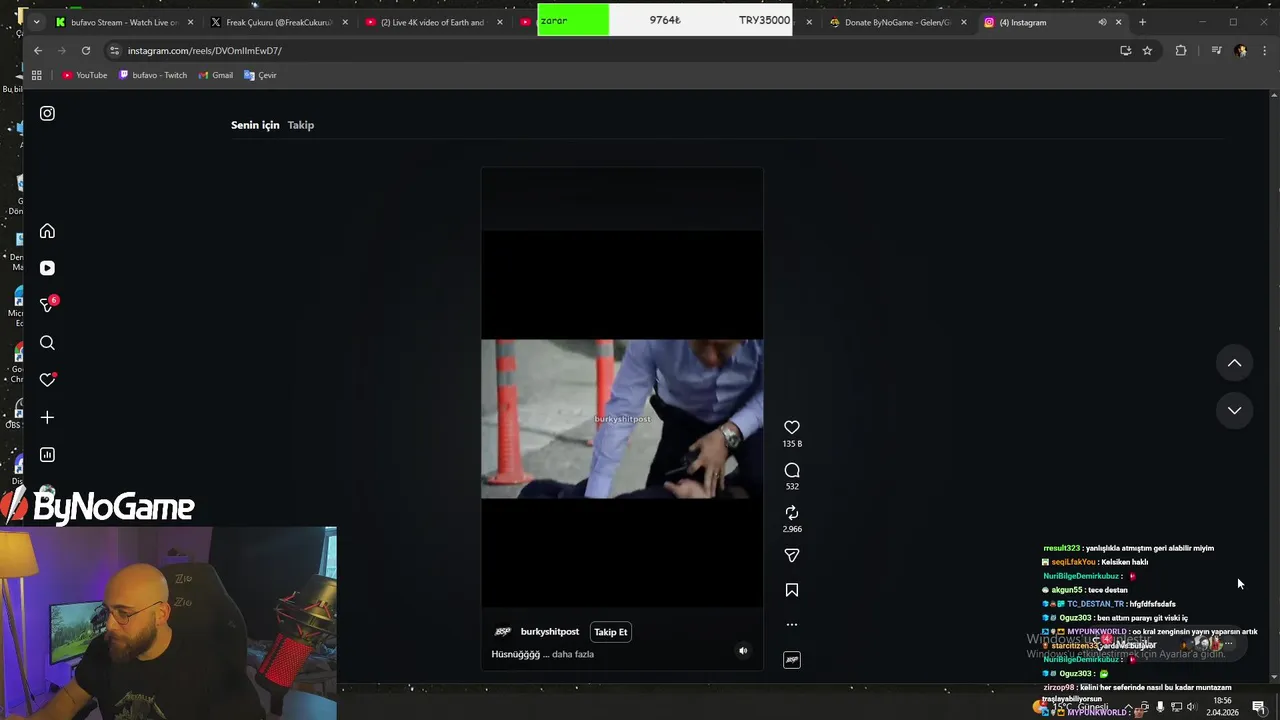Image resolution: width=1280 pixels, height=720 pixels.
Task: Open tab search dropdown arrow
Action: pos(37,22)
